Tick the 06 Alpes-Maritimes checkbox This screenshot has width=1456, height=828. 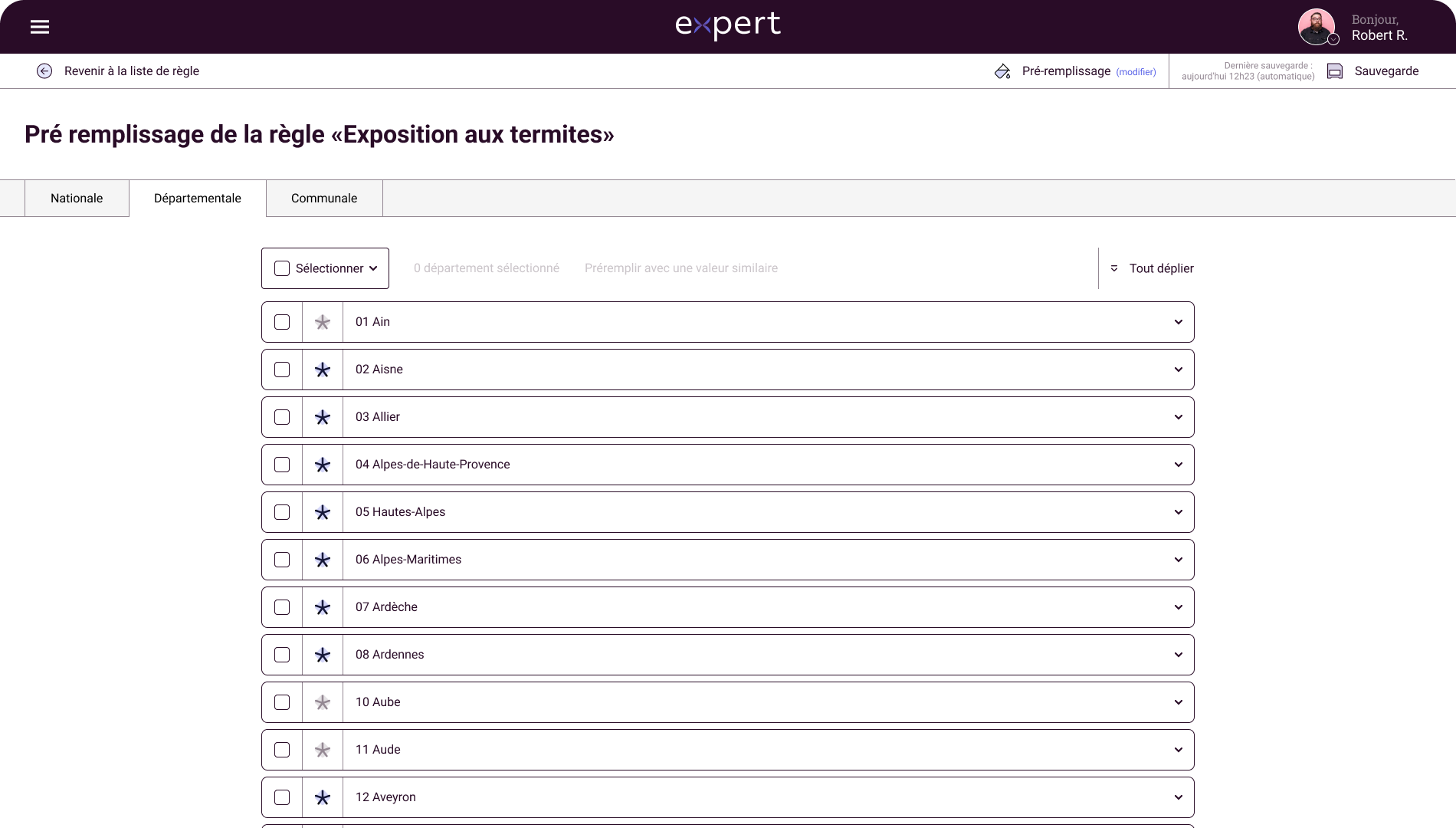coord(282,560)
